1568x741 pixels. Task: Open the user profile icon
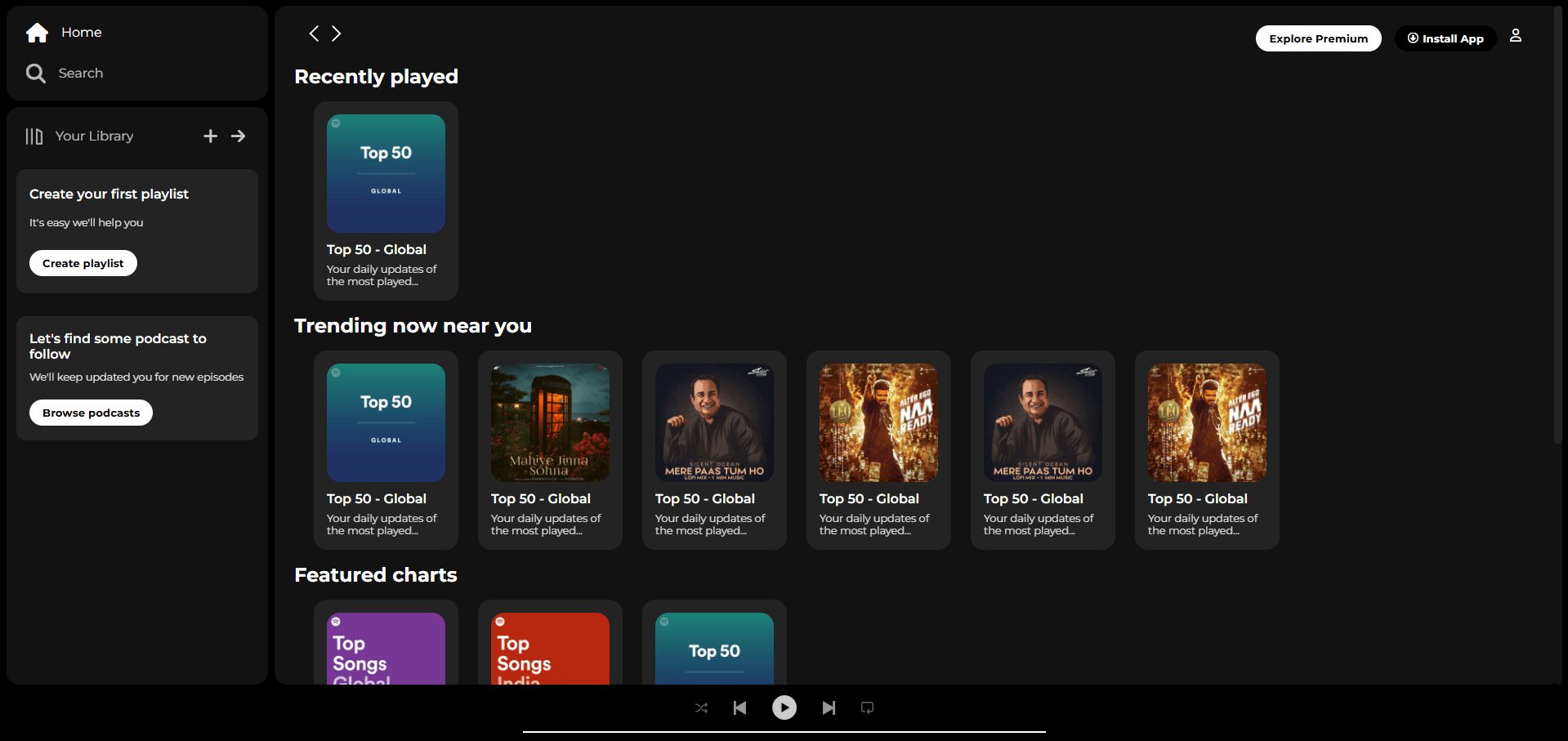click(x=1515, y=36)
